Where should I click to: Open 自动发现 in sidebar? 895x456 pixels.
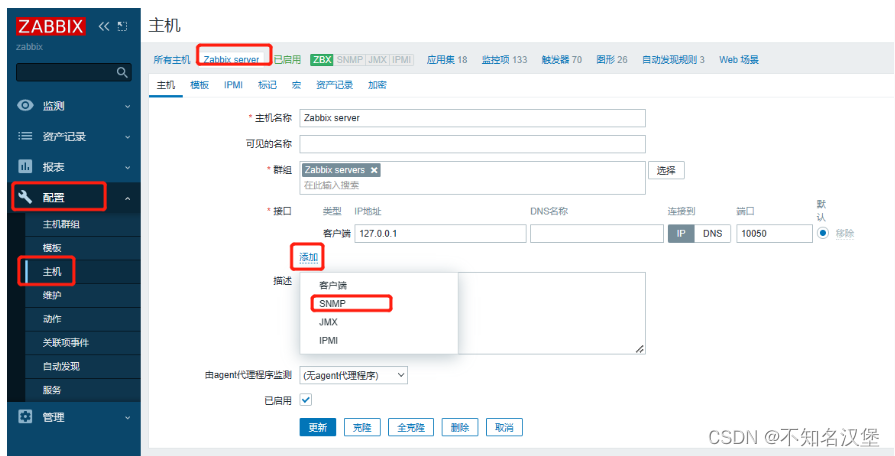pos(61,366)
